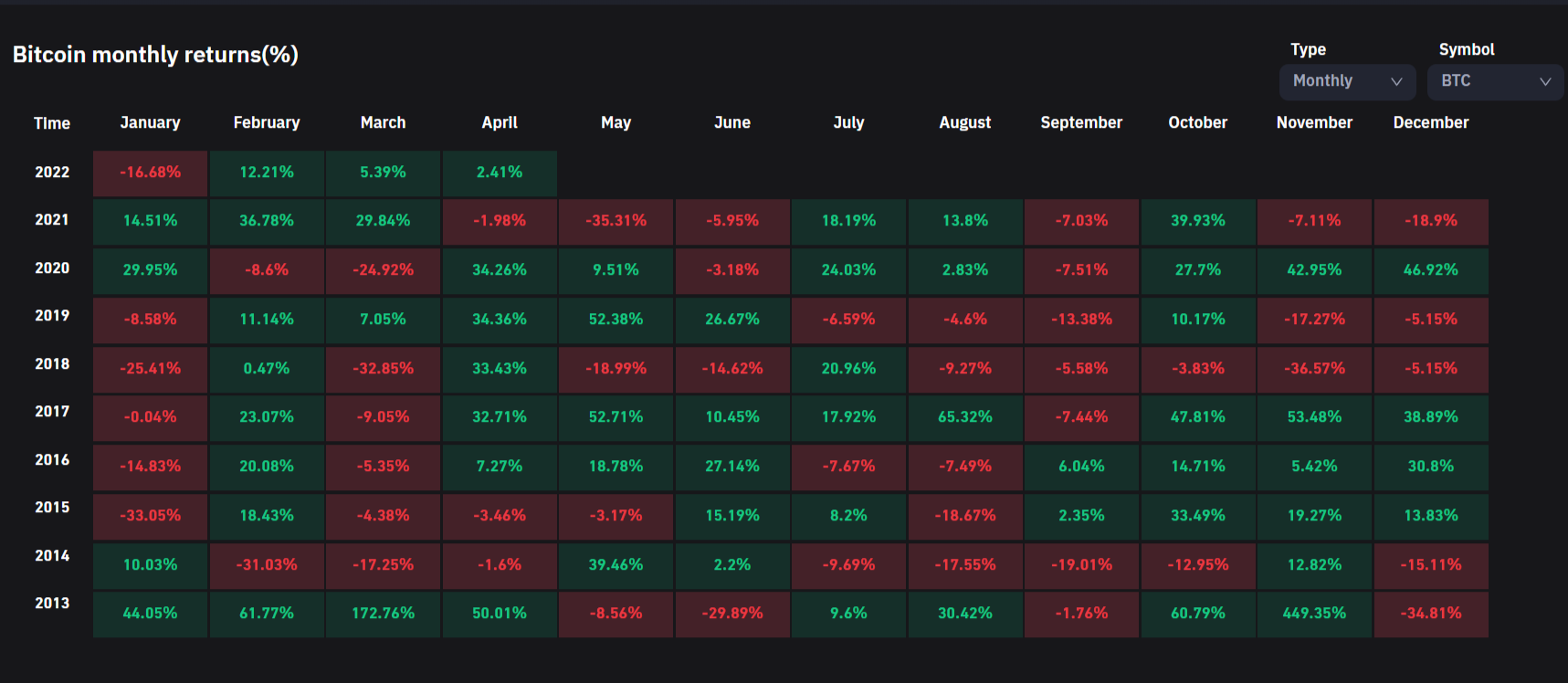
Task: Open the Monthly type dropdown
Action: pos(1346,81)
